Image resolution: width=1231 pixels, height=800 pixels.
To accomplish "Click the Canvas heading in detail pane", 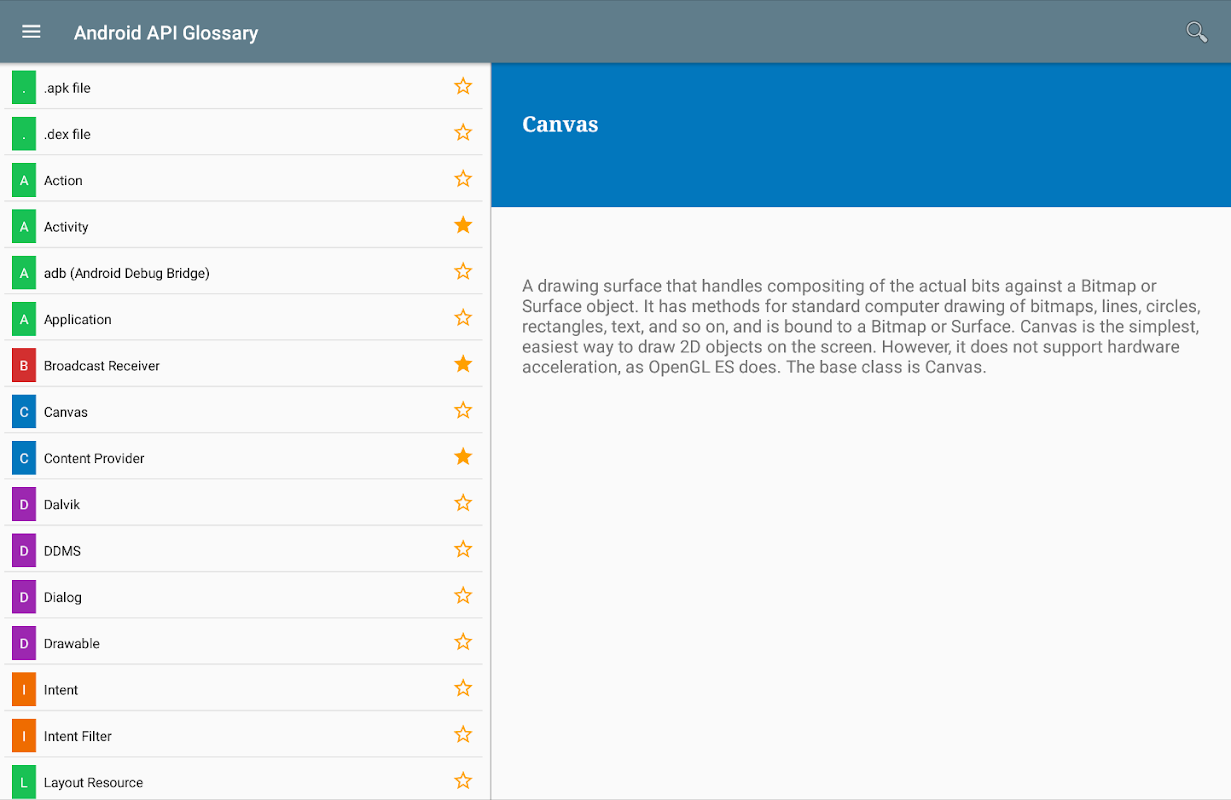I will [x=560, y=125].
